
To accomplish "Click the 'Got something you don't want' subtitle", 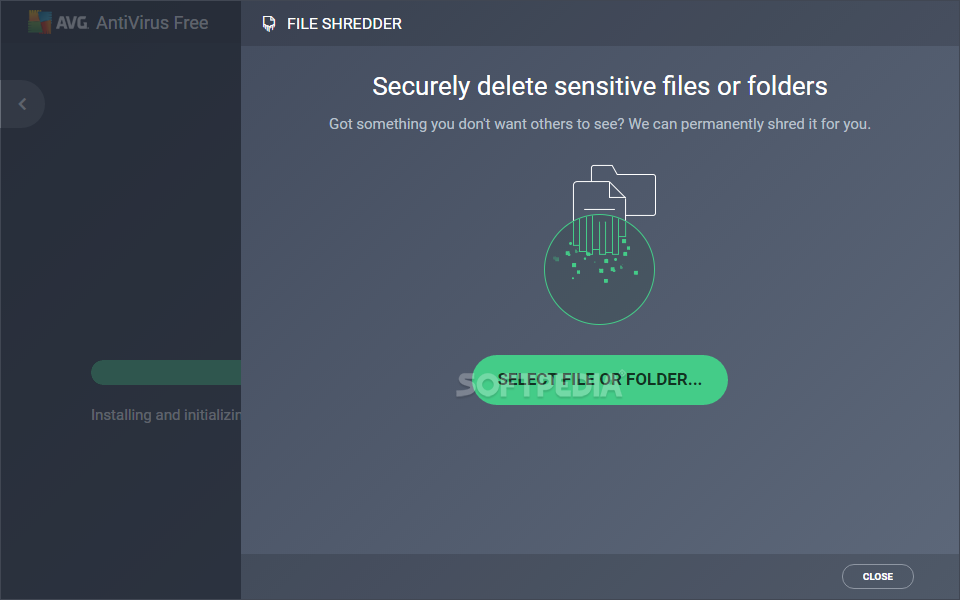I will click(600, 124).
